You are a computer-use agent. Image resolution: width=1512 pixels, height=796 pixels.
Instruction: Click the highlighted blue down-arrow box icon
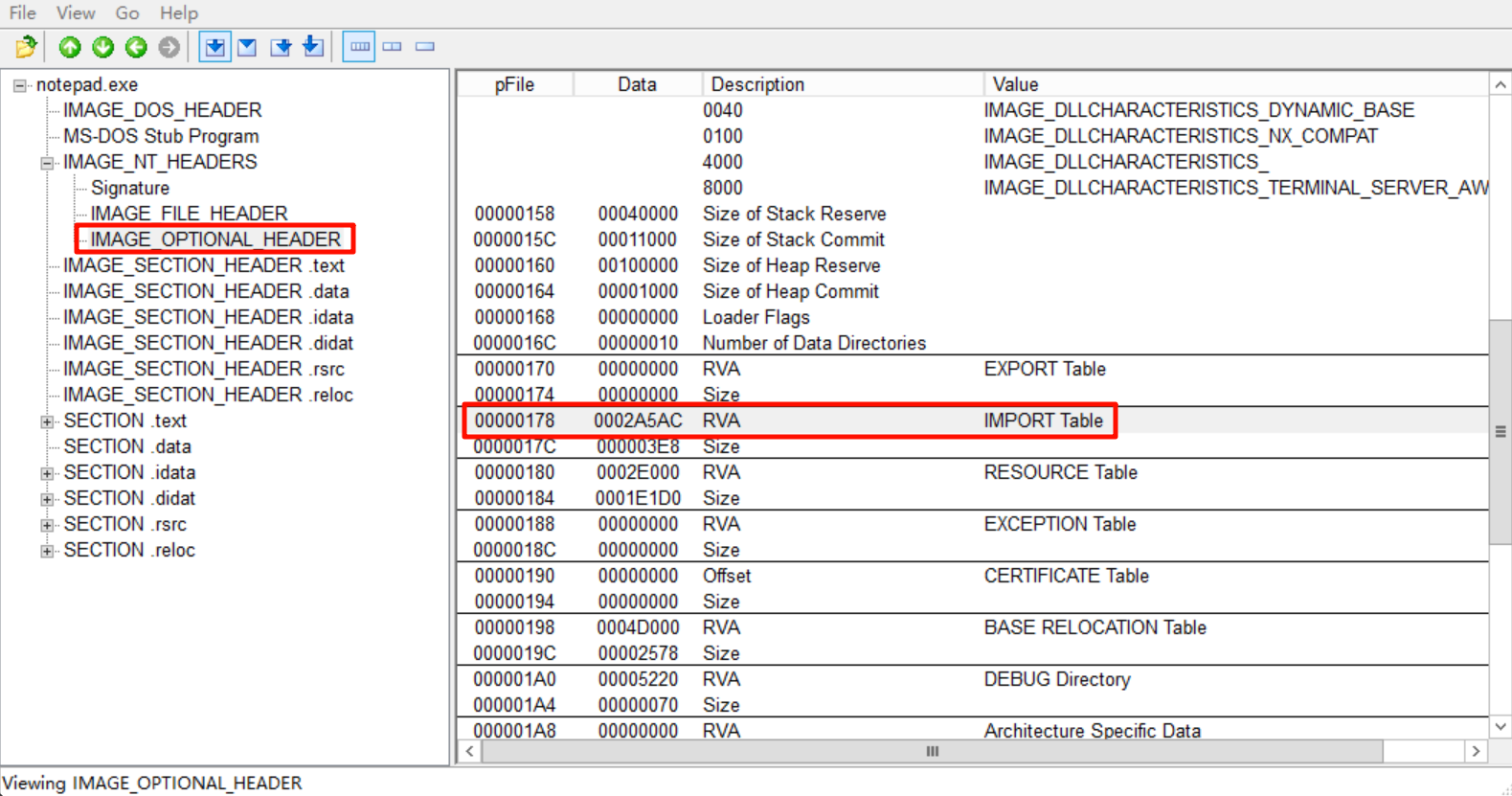tap(214, 46)
